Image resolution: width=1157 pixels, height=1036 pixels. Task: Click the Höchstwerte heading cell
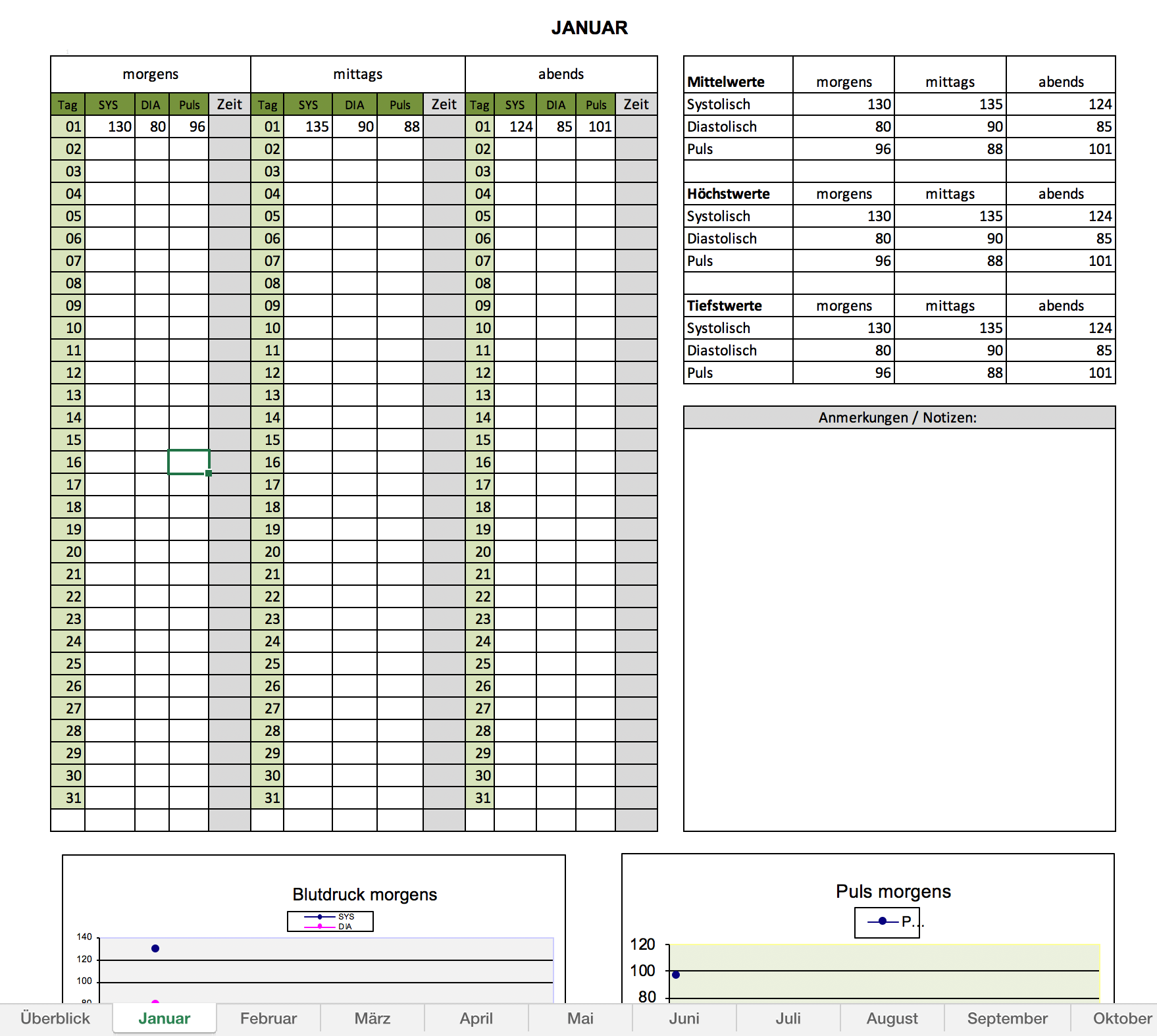tap(738, 194)
